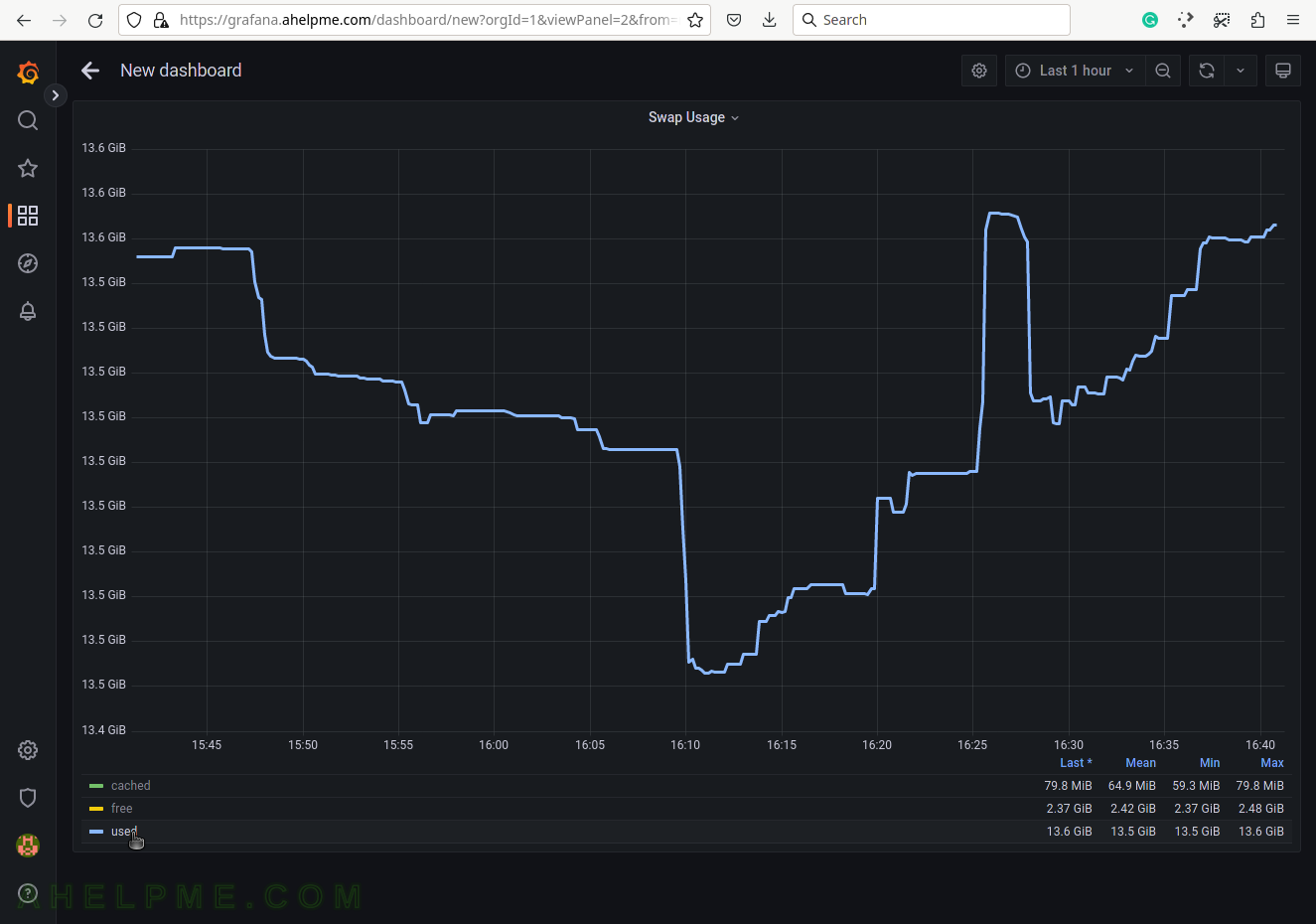Screen dimensions: 1316x924
Task: Go back with the panel back arrow
Action: click(90, 71)
